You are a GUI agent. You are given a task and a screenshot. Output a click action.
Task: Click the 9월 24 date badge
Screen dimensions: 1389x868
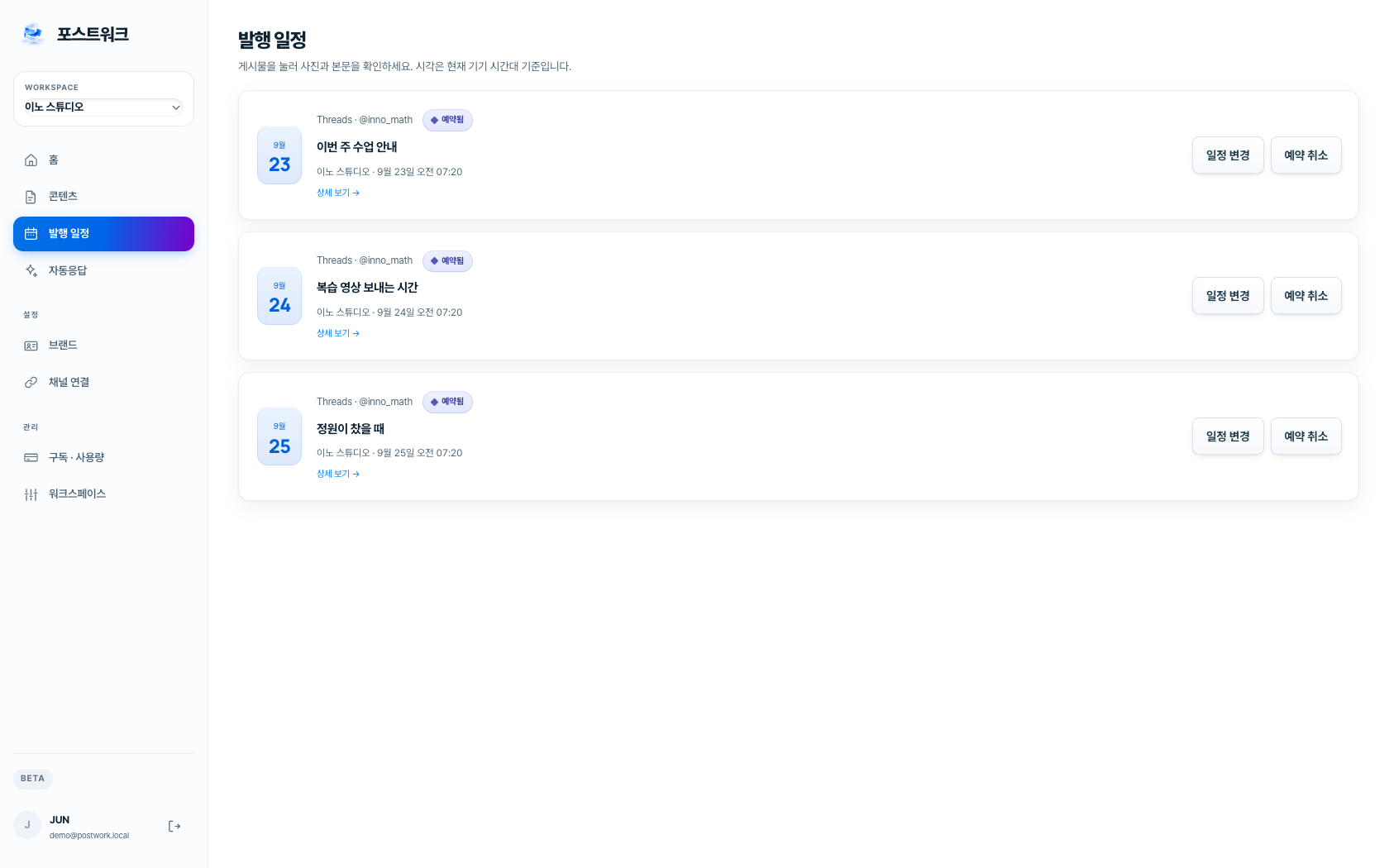tap(279, 296)
